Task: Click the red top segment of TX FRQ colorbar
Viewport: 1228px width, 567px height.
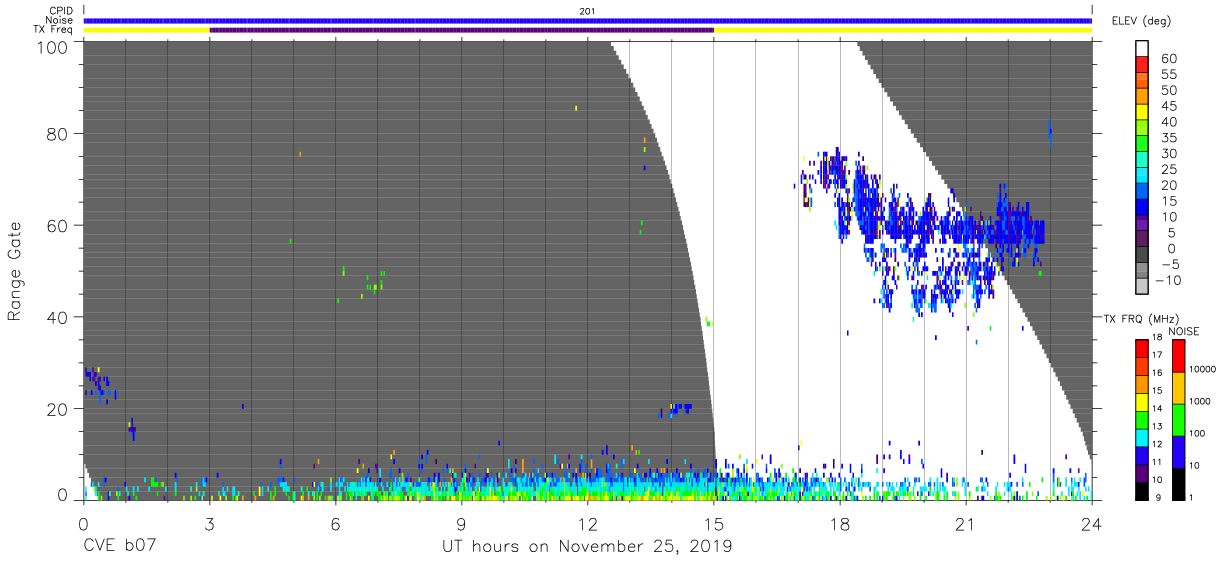Action: [x=1143, y=348]
